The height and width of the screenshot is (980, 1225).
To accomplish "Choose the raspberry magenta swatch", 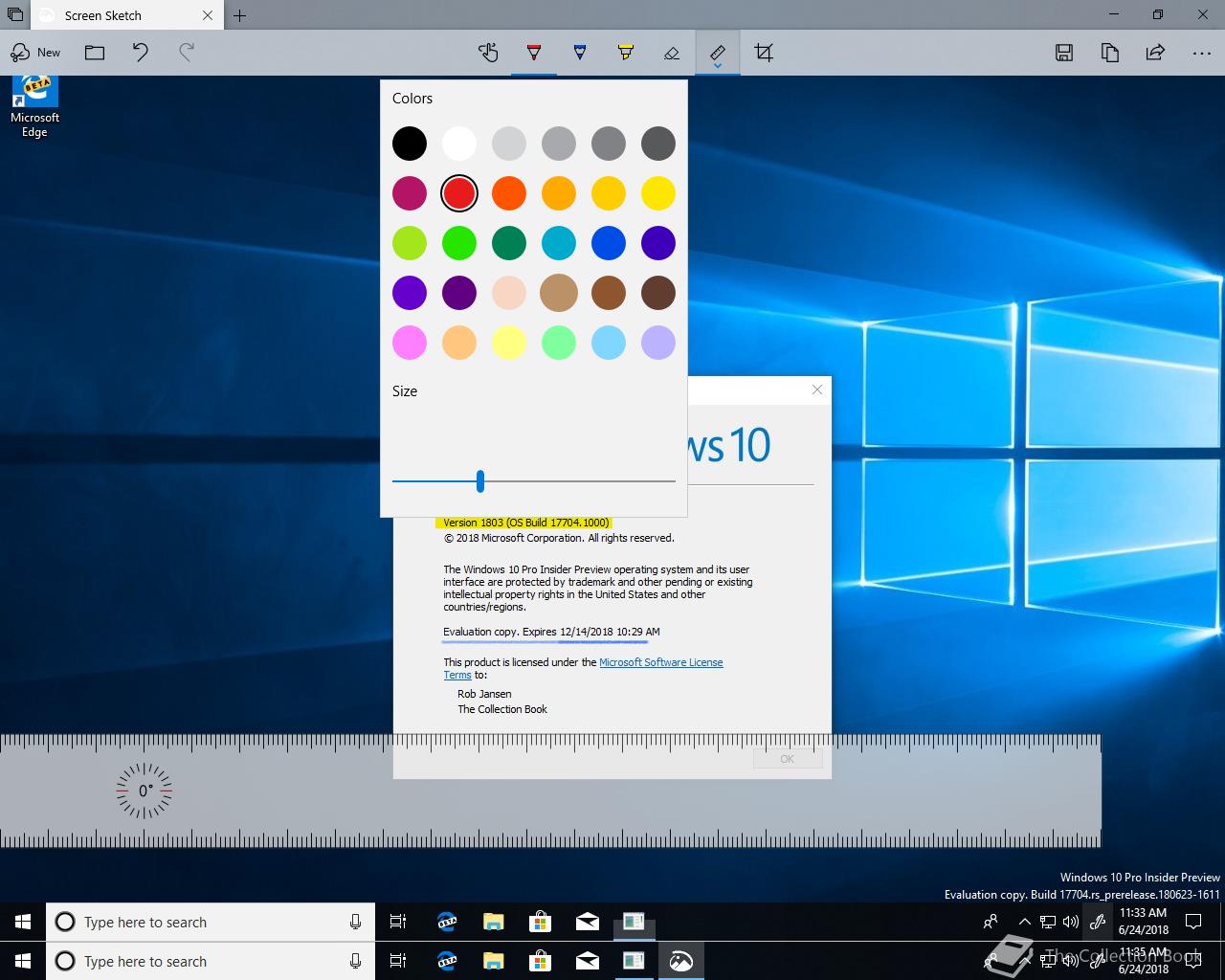I will pyautogui.click(x=410, y=193).
